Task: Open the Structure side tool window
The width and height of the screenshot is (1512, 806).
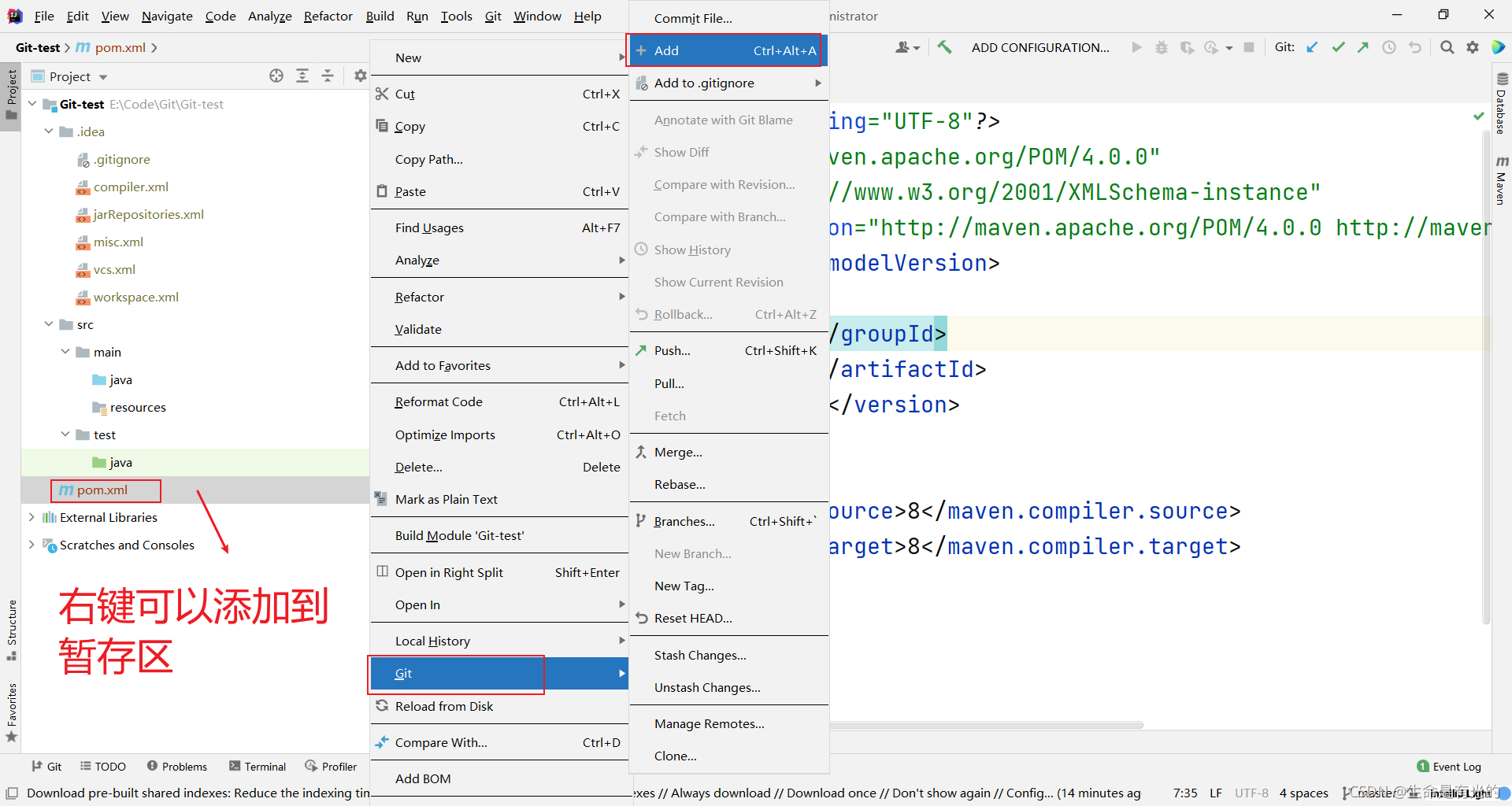Action: coord(12,630)
